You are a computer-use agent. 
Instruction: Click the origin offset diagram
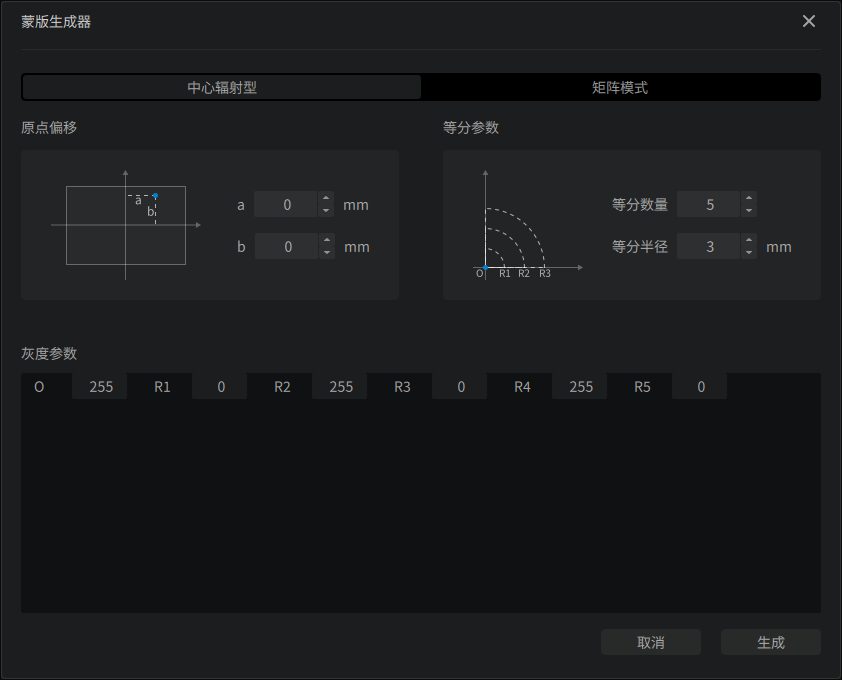[126, 225]
